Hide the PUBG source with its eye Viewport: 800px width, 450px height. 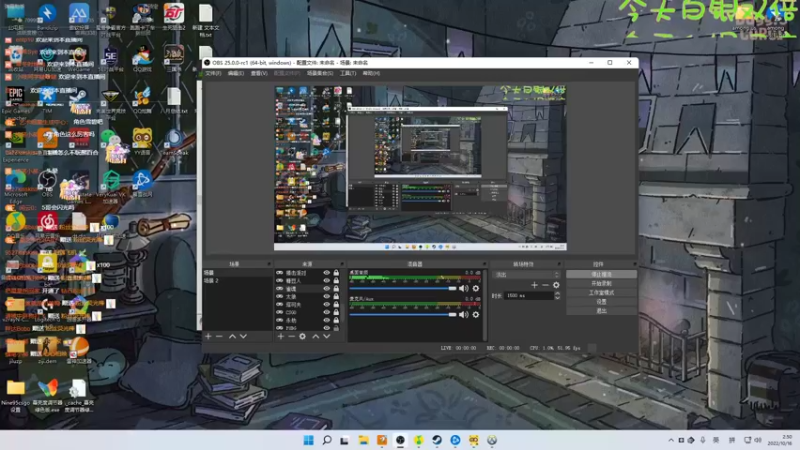click(327, 328)
